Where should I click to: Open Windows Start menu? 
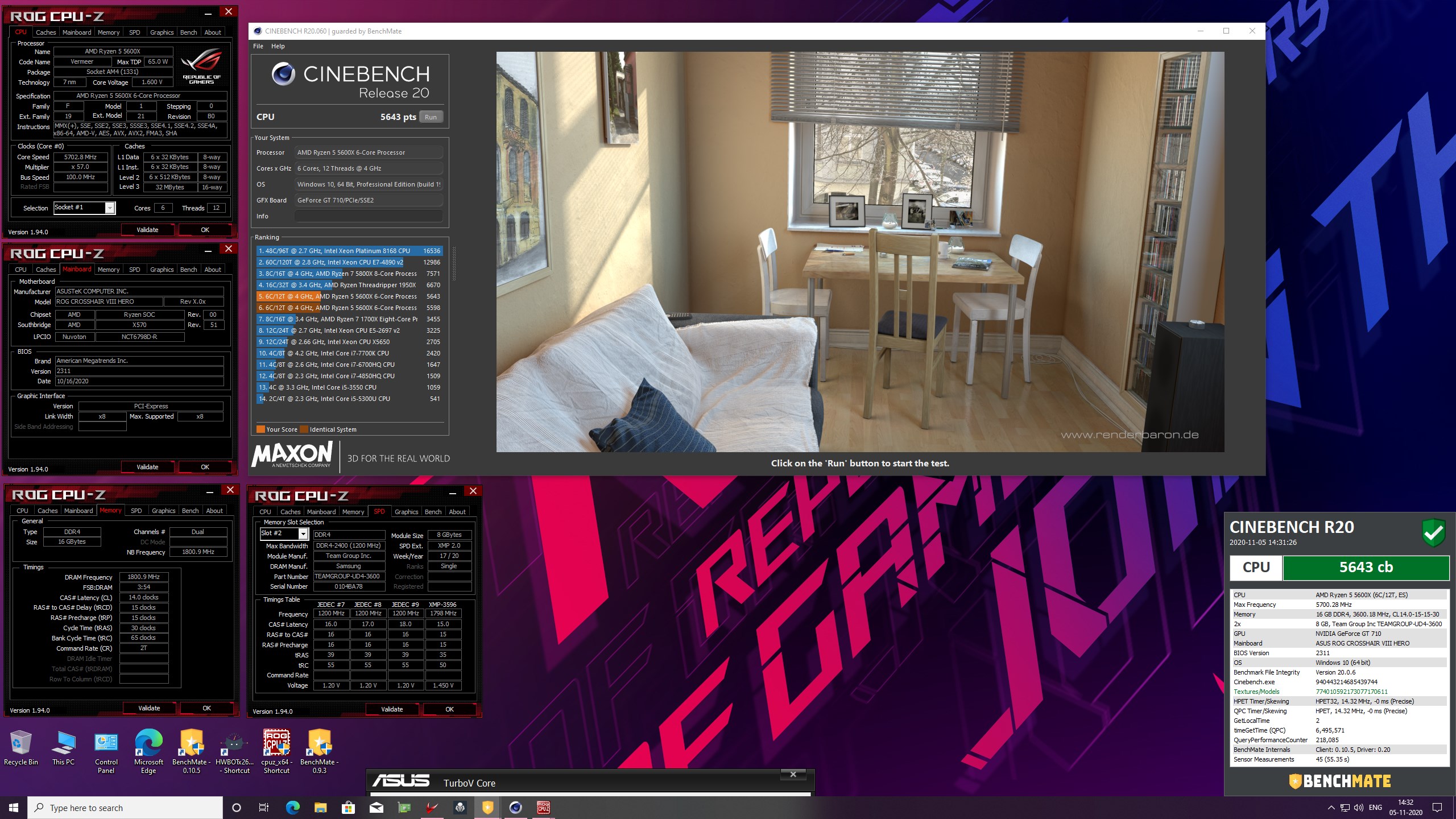pos(14,808)
